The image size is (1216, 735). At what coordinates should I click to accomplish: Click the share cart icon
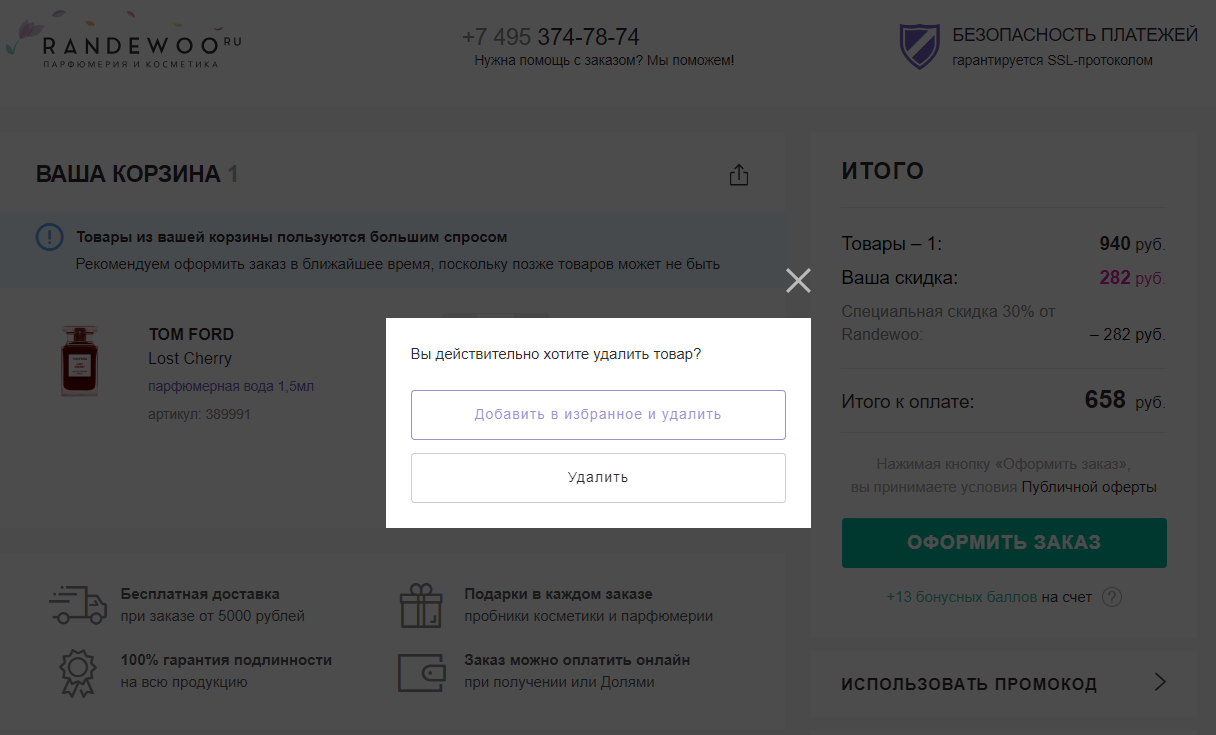(739, 175)
